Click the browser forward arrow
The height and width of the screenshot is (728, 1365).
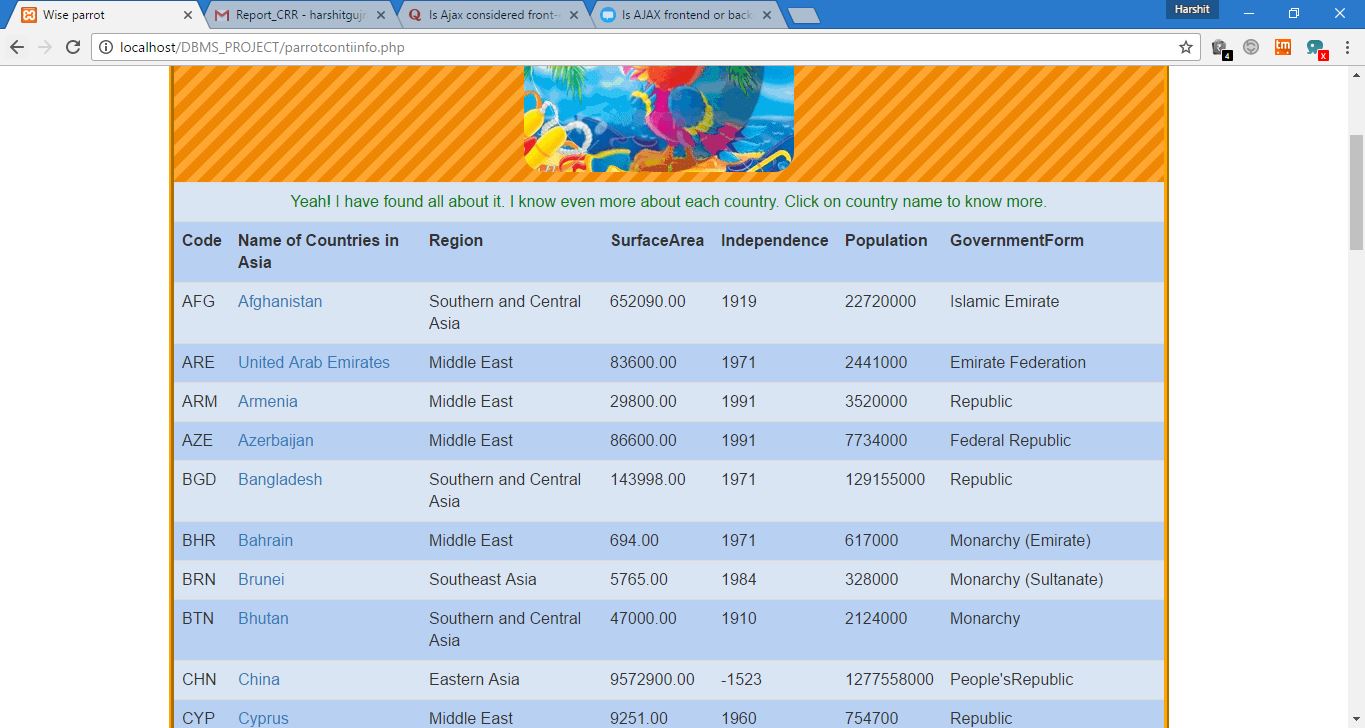tap(44, 47)
